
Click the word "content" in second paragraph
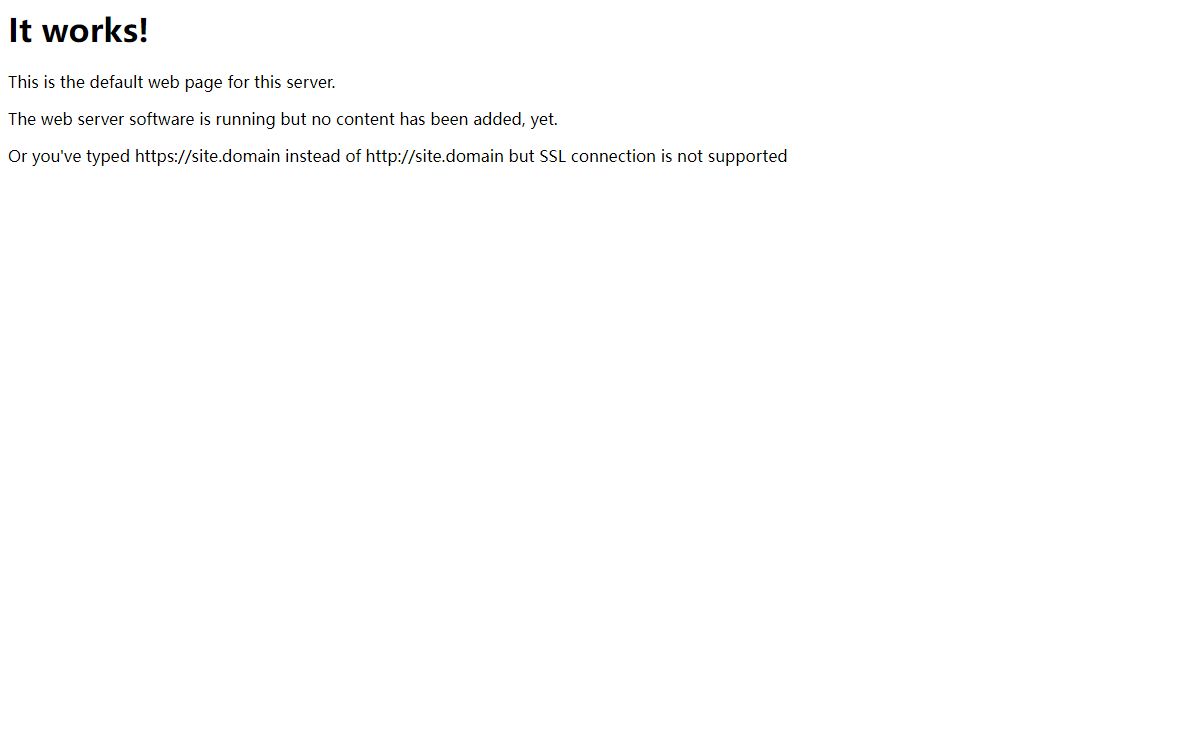[365, 119]
